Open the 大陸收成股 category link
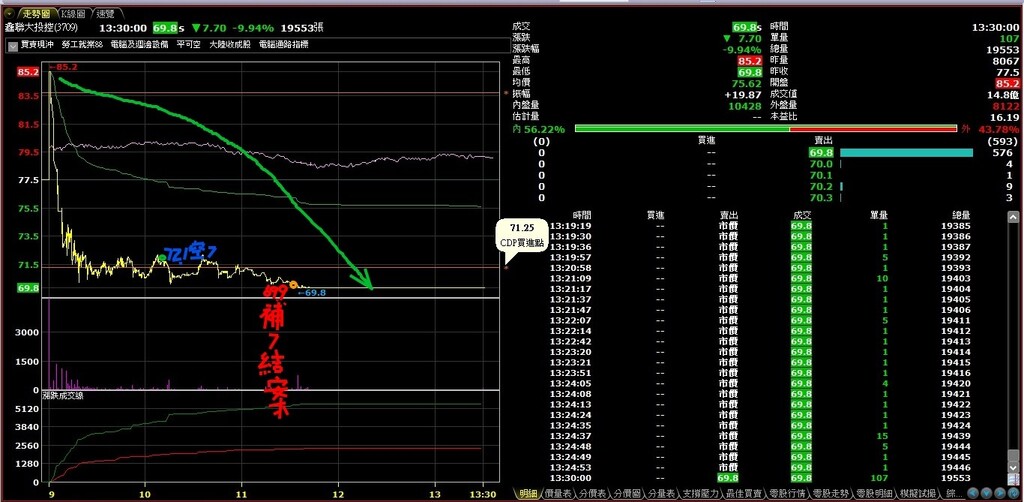1024x502 pixels. [229, 45]
